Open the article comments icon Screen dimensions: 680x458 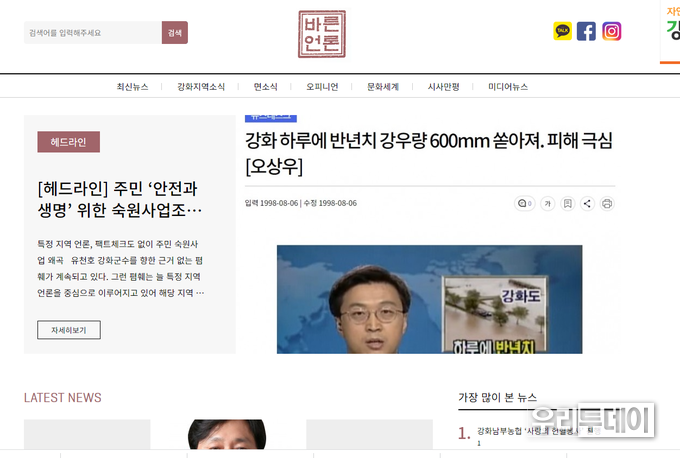[x=524, y=203]
